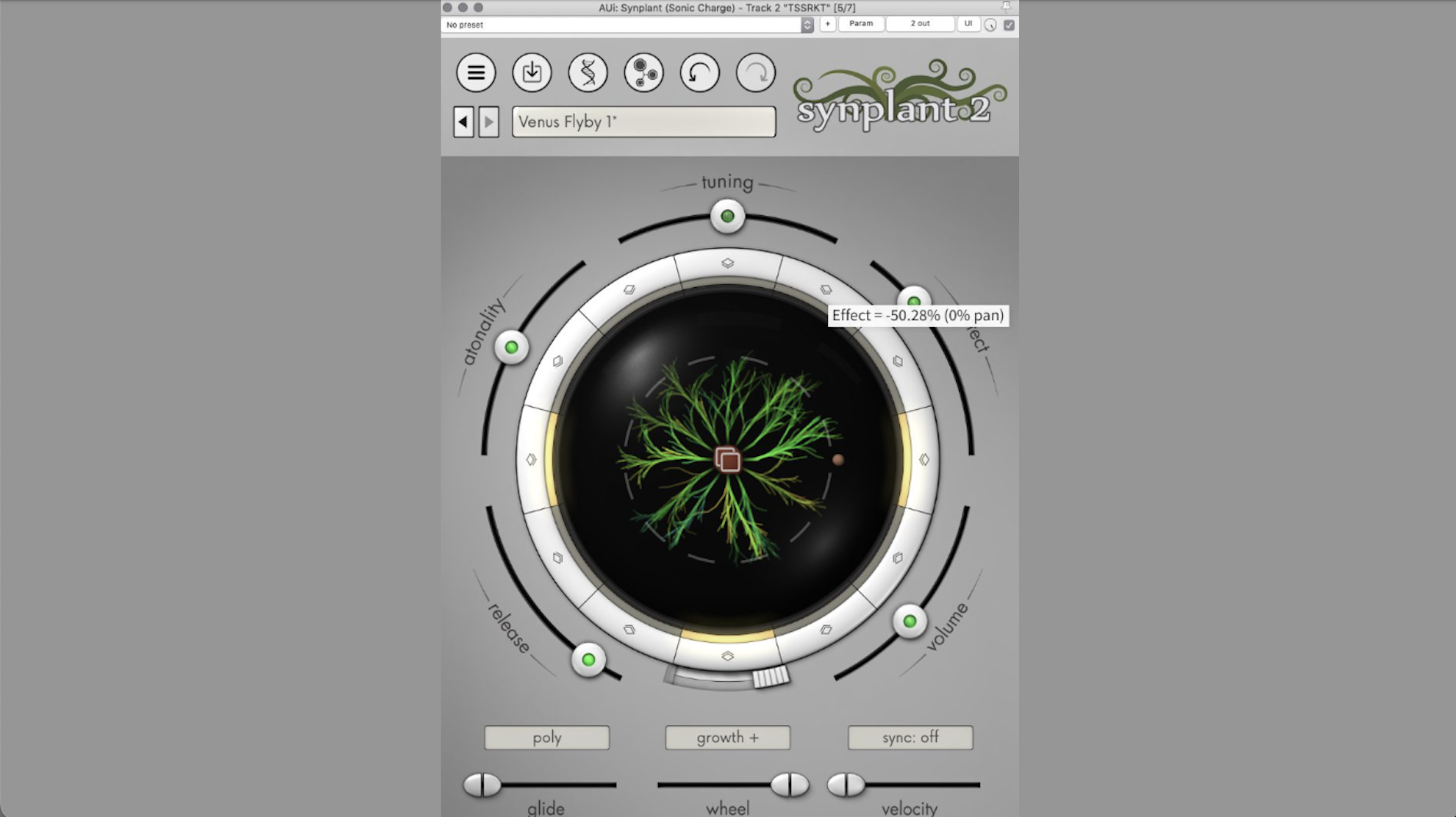The image size is (1456, 817).
Task: Toggle the growth + button
Action: (x=727, y=737)
